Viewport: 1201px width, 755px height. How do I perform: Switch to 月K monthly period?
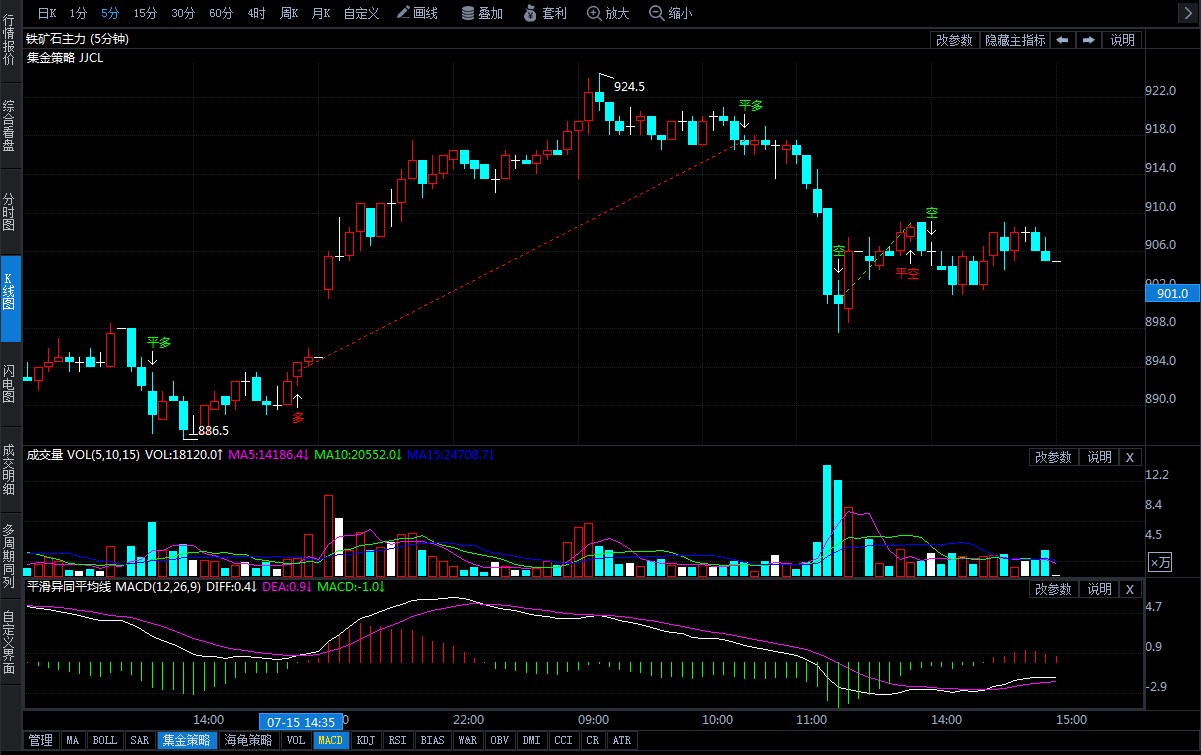click(321, 13)
